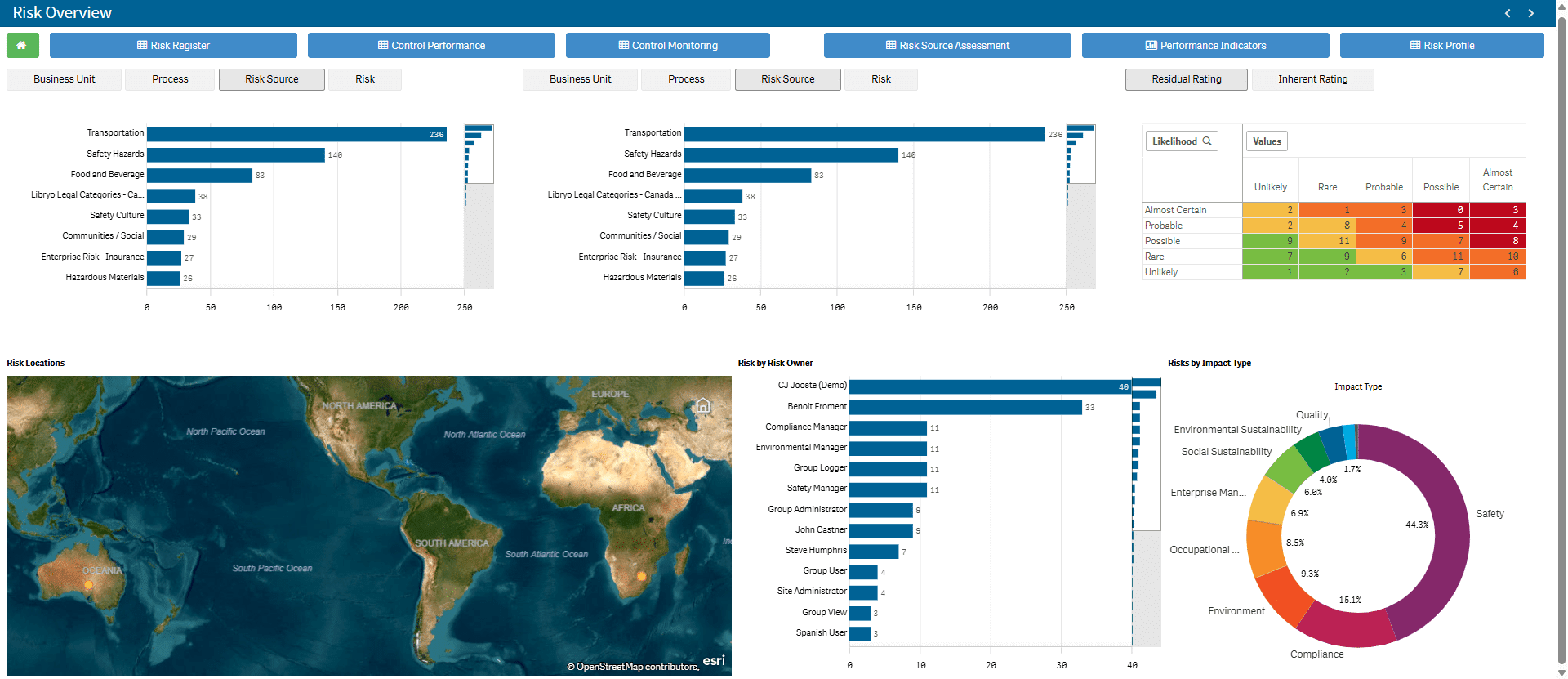Image resolution: width=1568 pixels, height=679 pixels.
Task: Click the home icon on the map
Action: tap(702, 405)
